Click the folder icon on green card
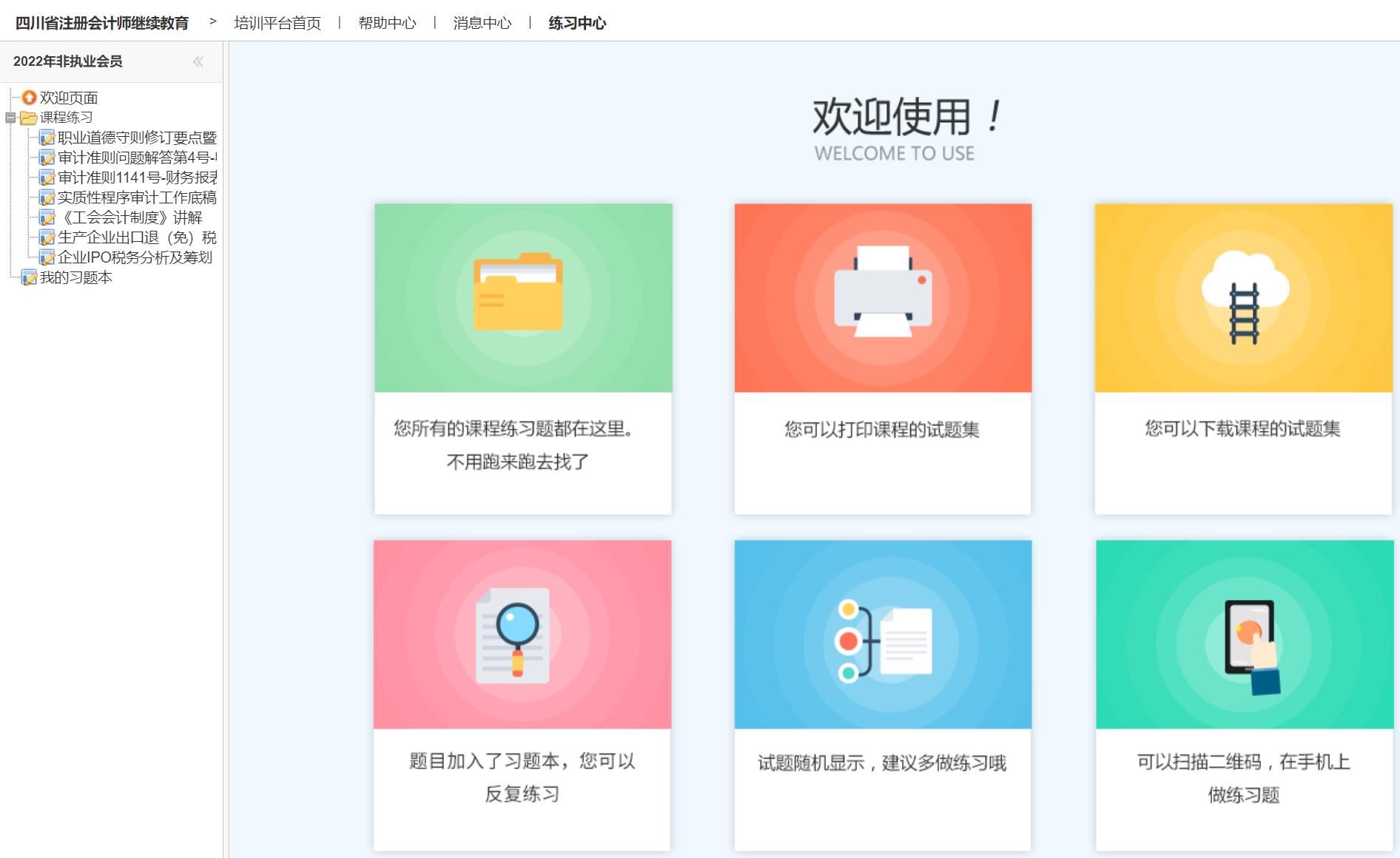1400x858 pixels. 518,292
